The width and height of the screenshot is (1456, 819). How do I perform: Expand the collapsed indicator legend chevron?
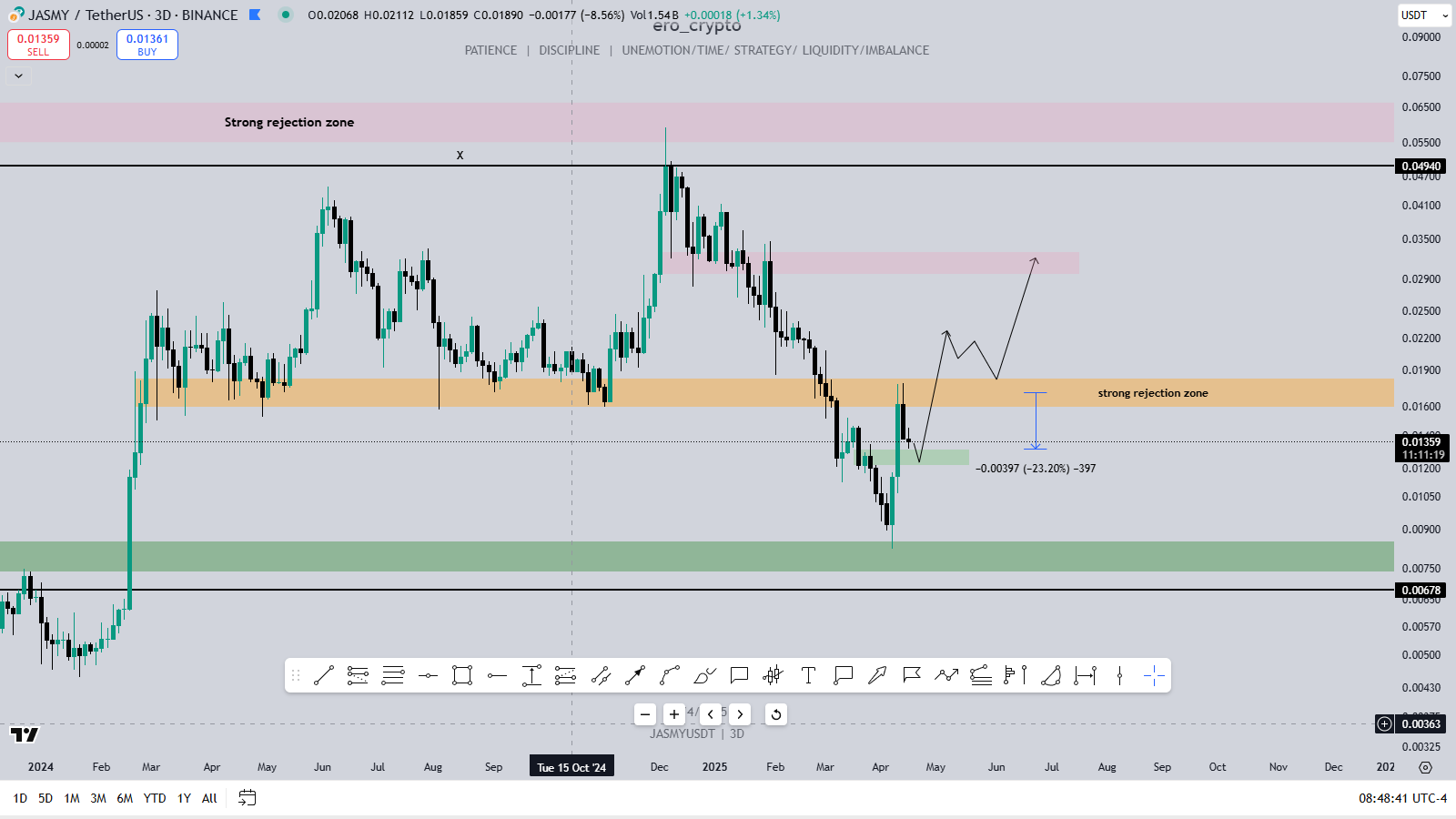[18, 76]
